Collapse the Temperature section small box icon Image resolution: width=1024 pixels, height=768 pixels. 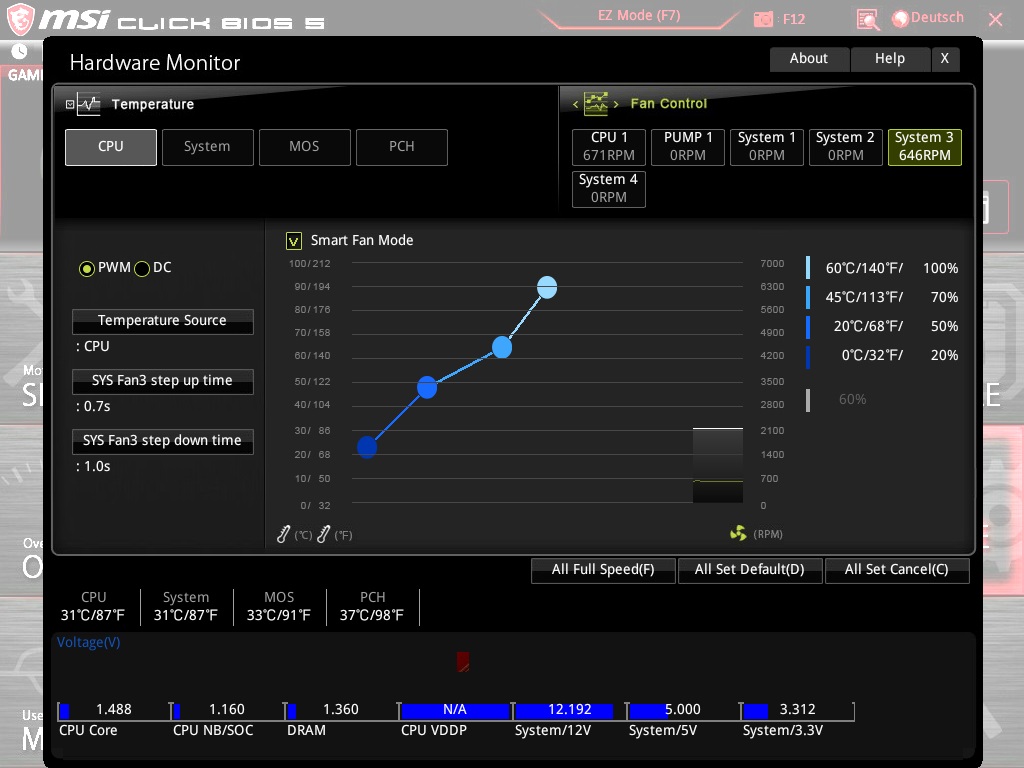tap(70, 104)
